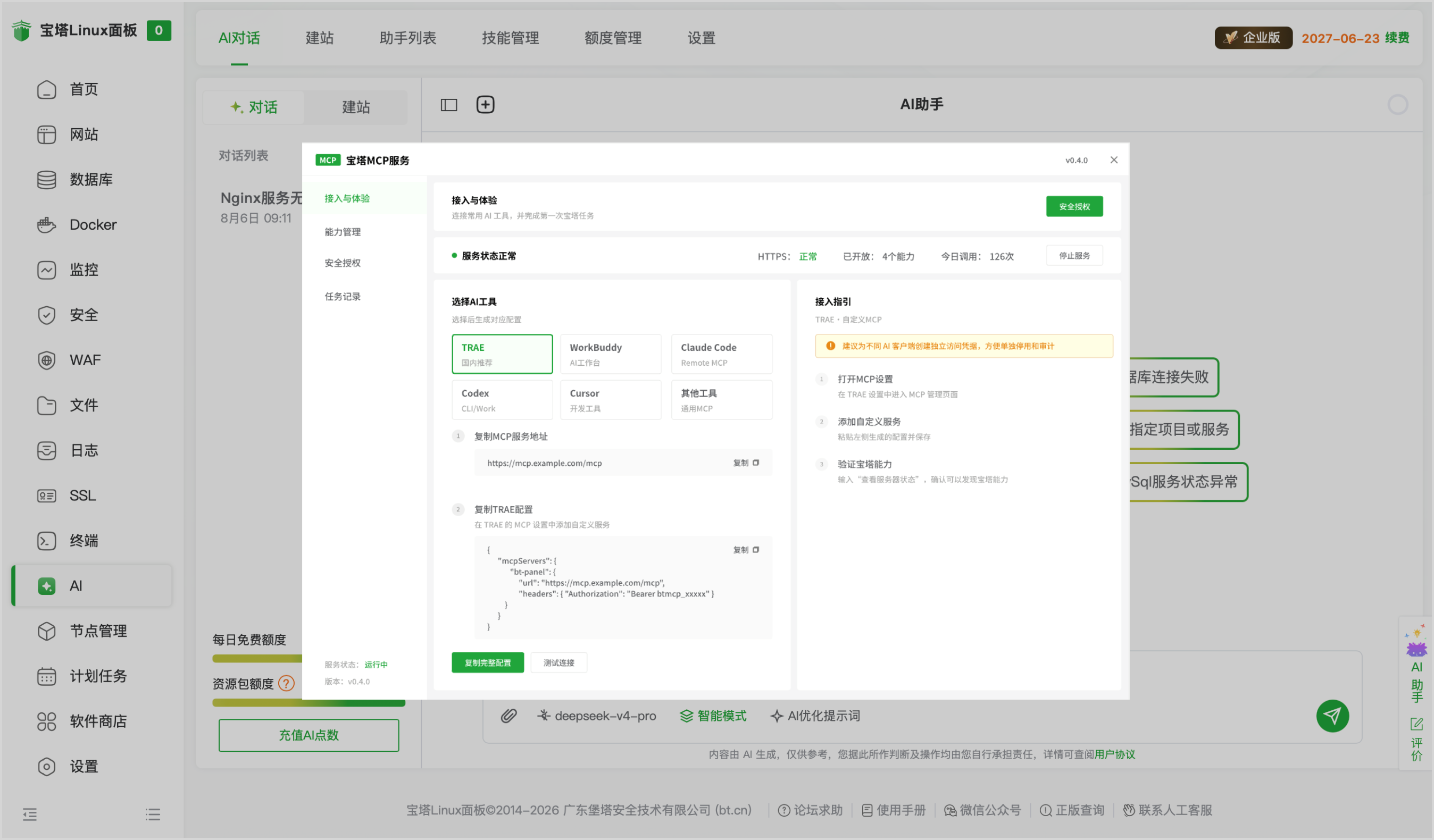Open the 额度管理 top navigation tab
Image resolution: width=1434 pixels, height=840 pixels.
(x=613, y=38)
